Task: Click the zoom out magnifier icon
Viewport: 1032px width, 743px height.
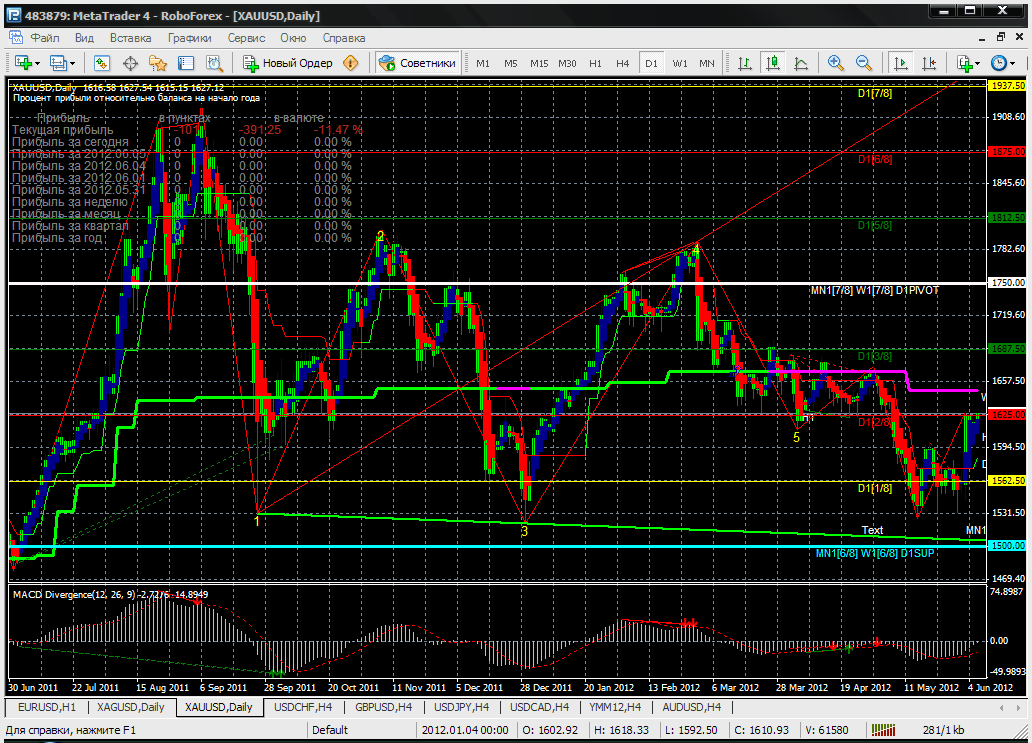Action: tap(864, 63)
